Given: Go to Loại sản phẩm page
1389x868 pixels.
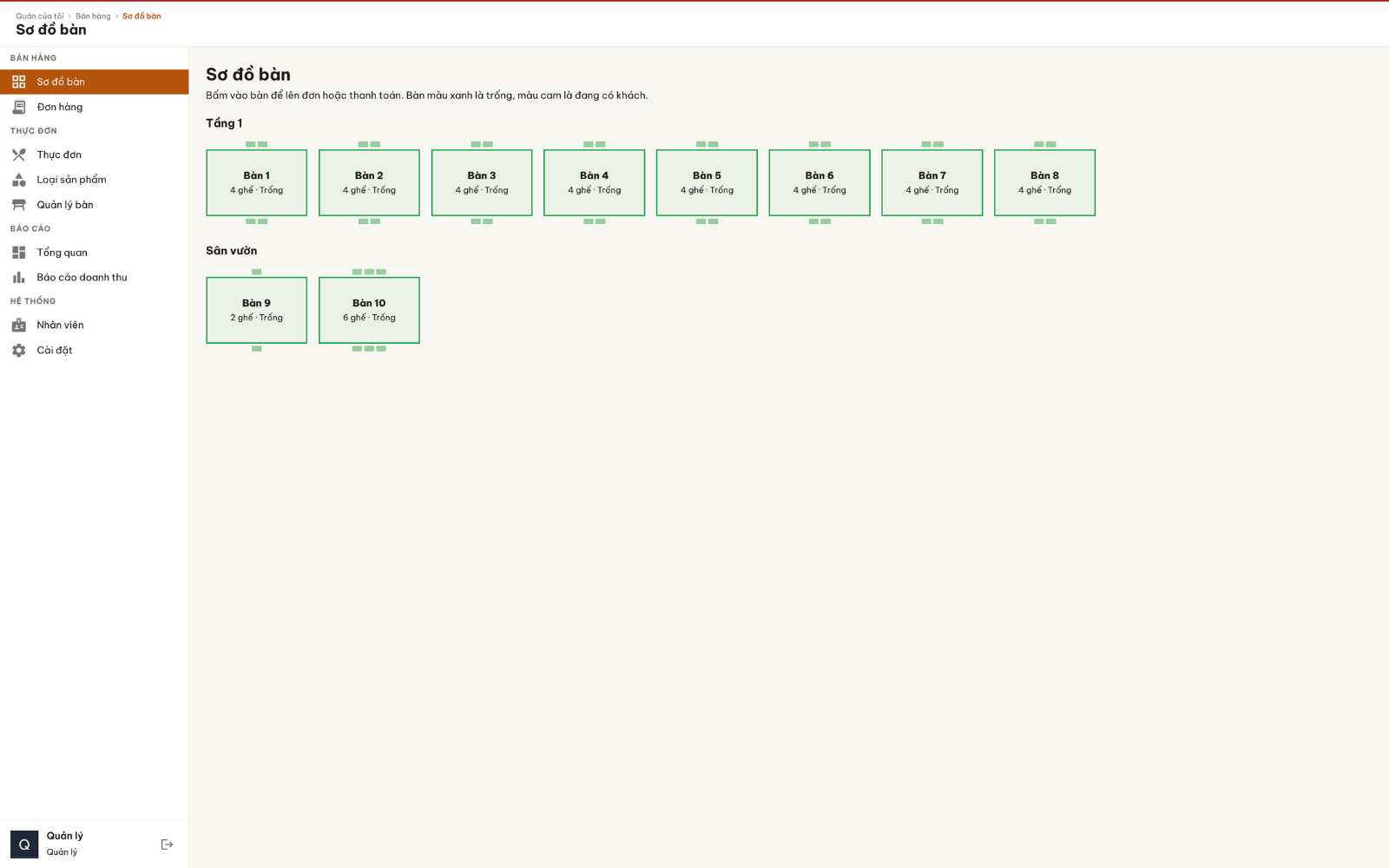Looking at the screenshot, I should [94, 180].
